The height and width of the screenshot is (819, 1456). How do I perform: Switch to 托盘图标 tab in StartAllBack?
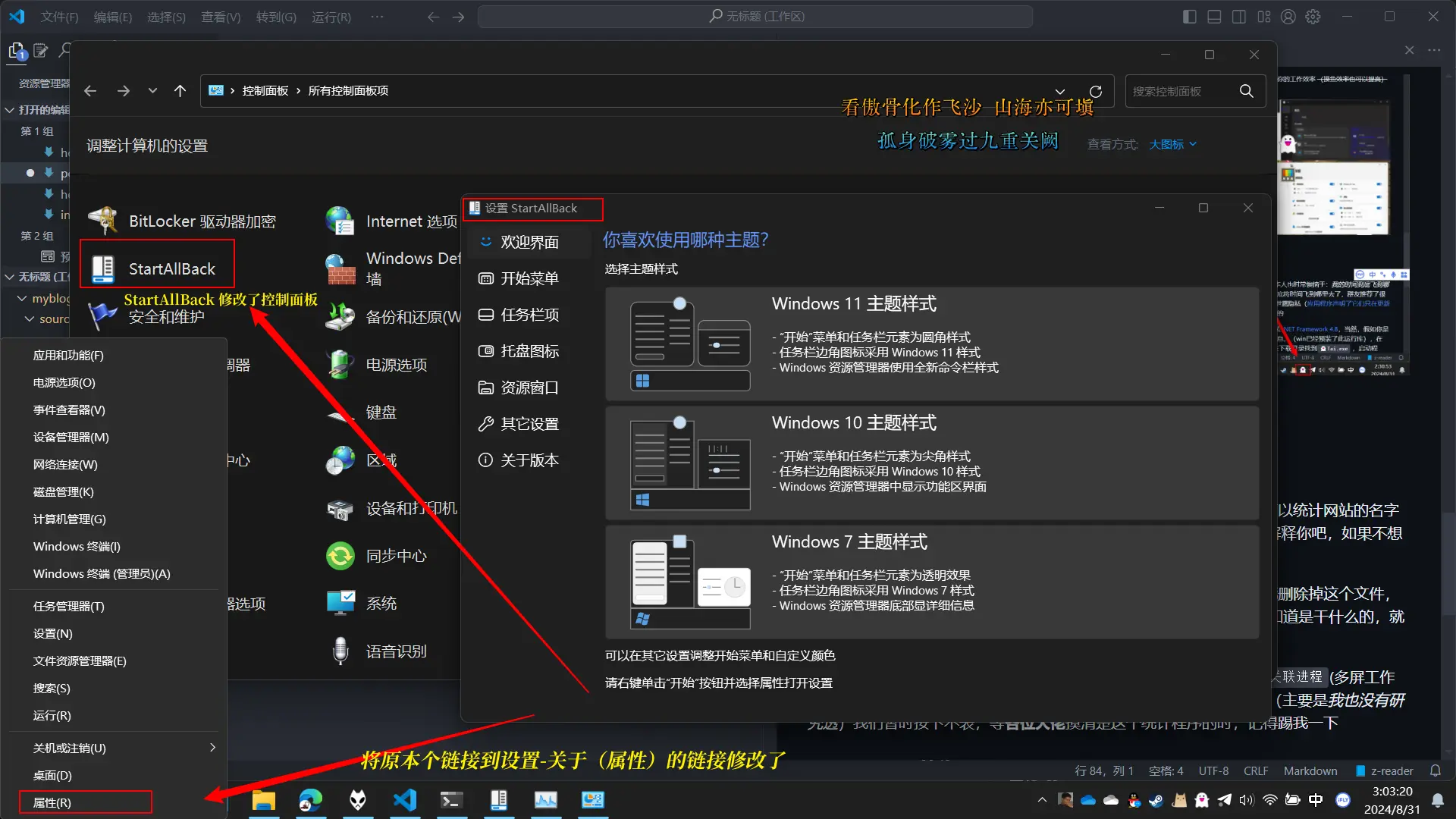529,351
